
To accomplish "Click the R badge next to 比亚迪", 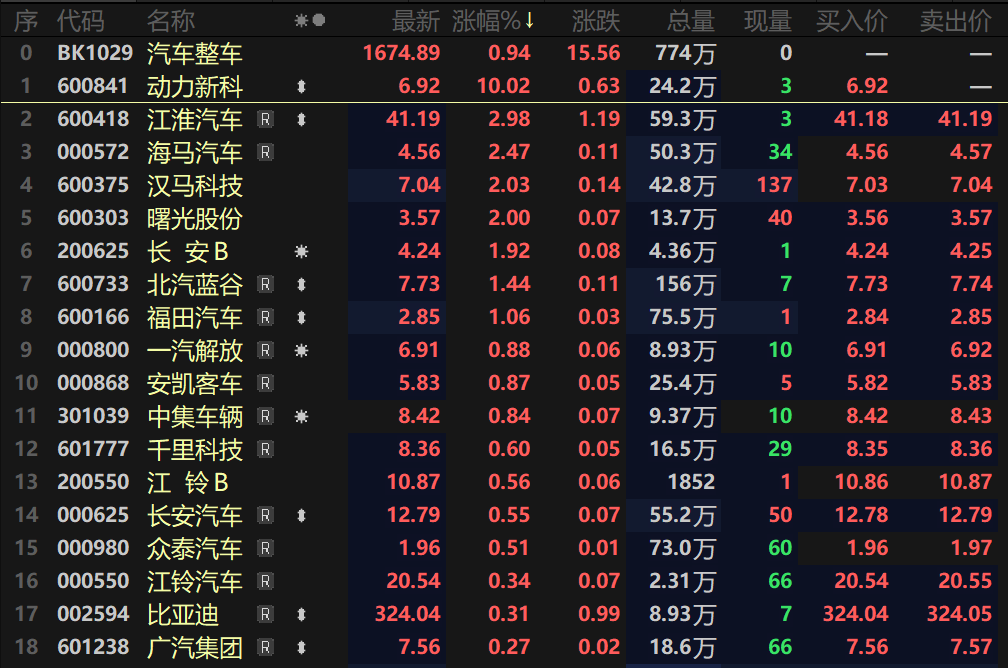I will point(265,615).
